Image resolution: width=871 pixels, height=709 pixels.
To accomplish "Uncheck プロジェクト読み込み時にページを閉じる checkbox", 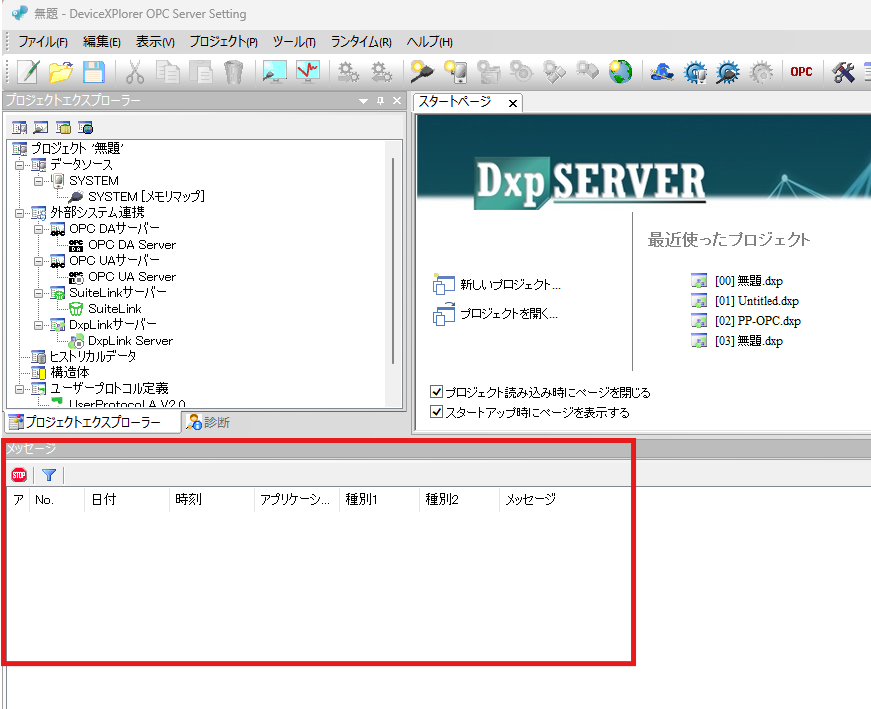I will pyautogui.click(x=436, y=393).
